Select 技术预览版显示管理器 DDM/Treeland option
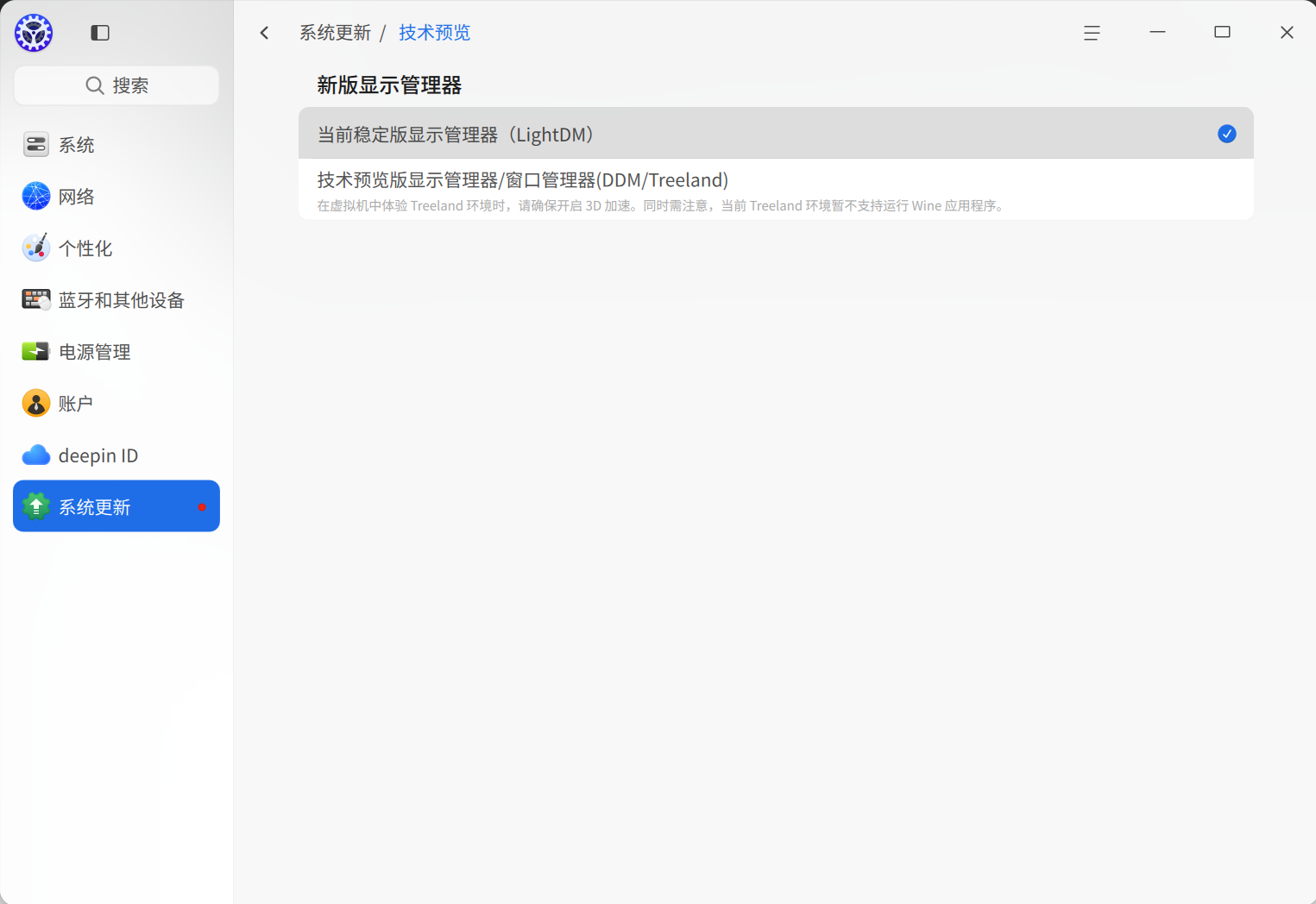 [x=776, y=190]
